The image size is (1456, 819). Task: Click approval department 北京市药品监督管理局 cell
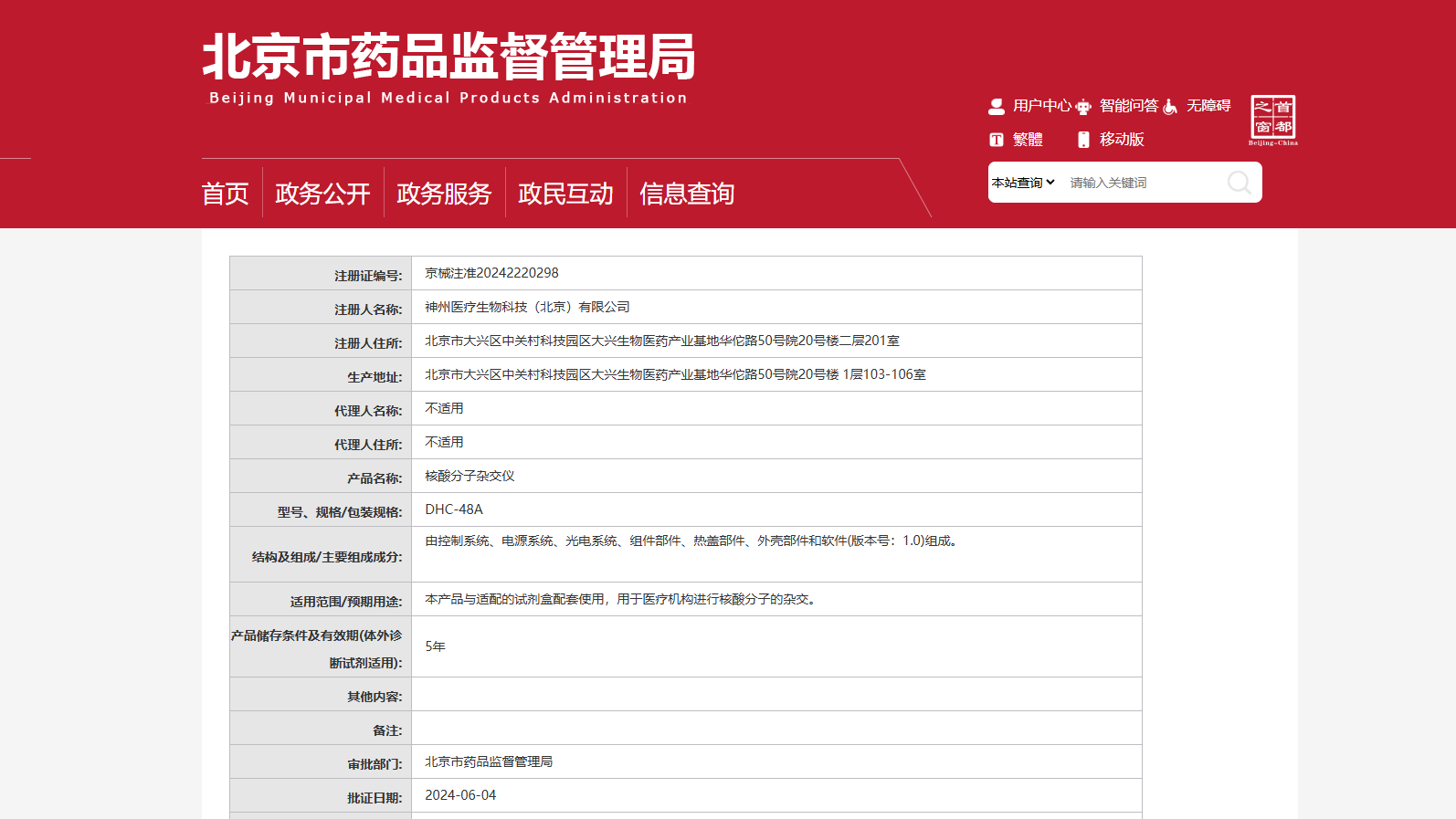[776, 761]
